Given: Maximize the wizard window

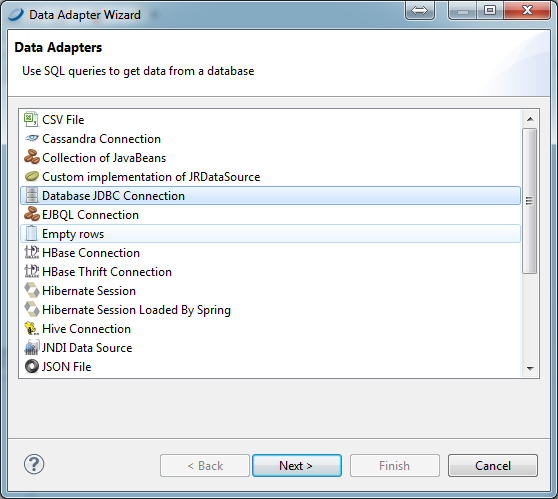Looking at the screenshot, I should click(x=490, y=10).
